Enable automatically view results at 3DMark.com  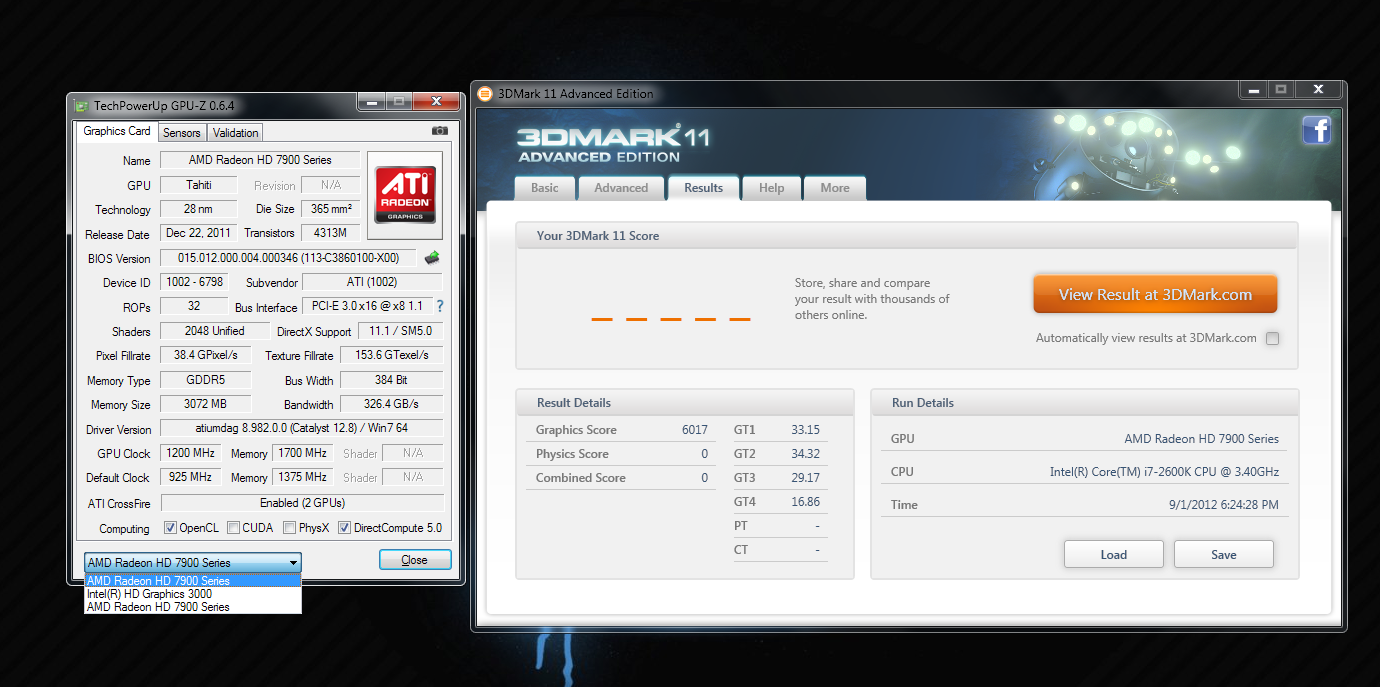(x=1272, y=339)
